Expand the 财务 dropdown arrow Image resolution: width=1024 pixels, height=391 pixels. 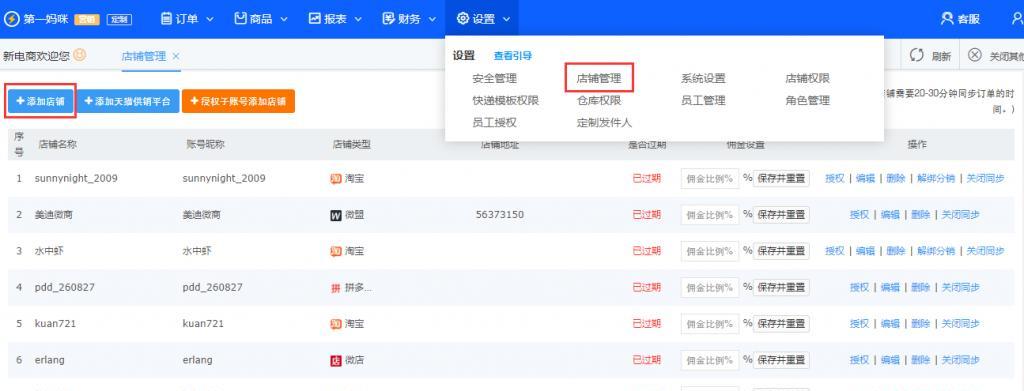pyautogui.click(x=432, y=20)
